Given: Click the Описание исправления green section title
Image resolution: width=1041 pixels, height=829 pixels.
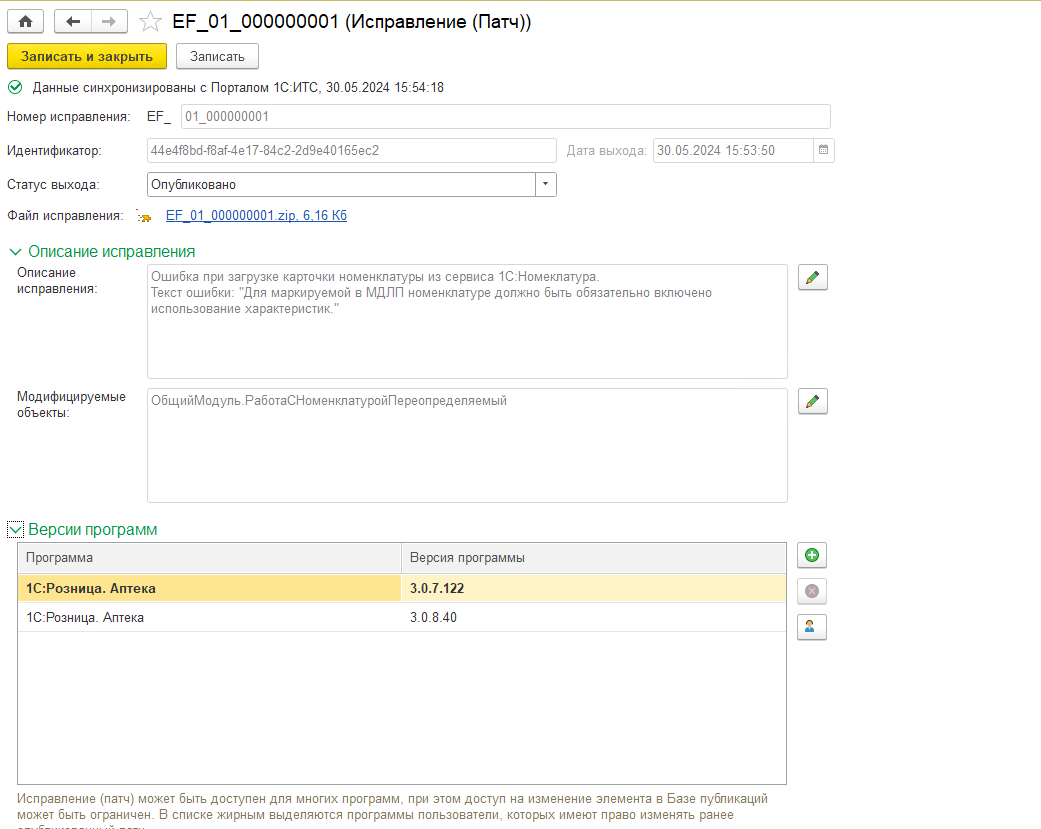Looking at the screenshot, I should coord(112,252).
